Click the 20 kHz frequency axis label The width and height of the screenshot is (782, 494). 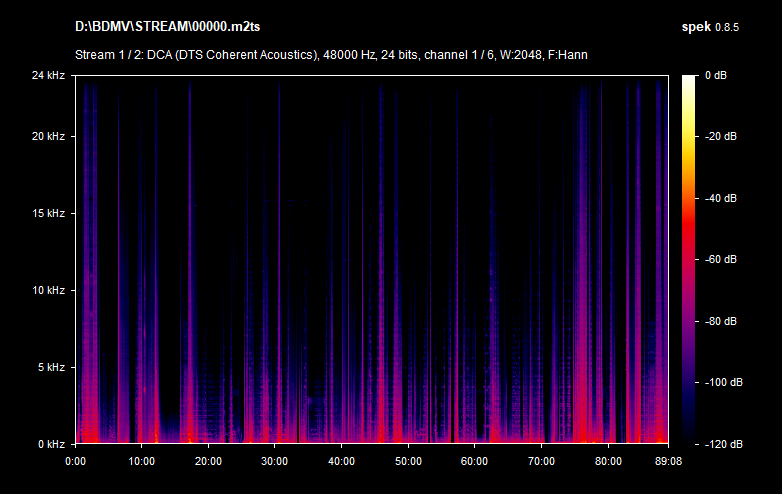tap(48, 136)
